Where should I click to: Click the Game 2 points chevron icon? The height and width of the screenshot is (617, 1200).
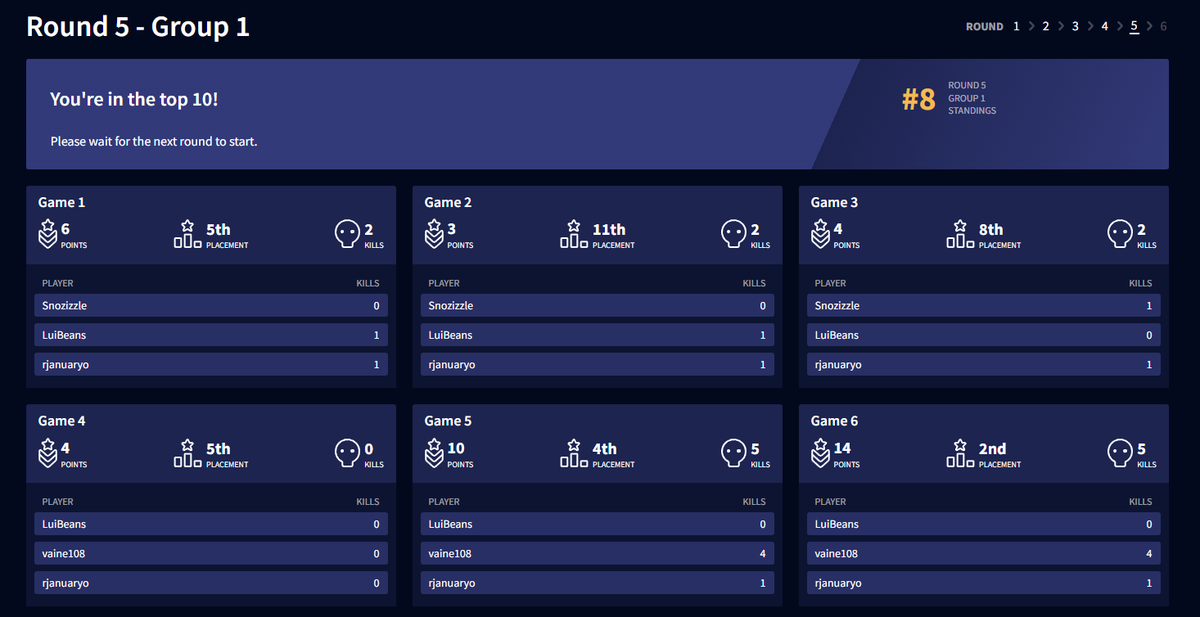coord(433,234)
